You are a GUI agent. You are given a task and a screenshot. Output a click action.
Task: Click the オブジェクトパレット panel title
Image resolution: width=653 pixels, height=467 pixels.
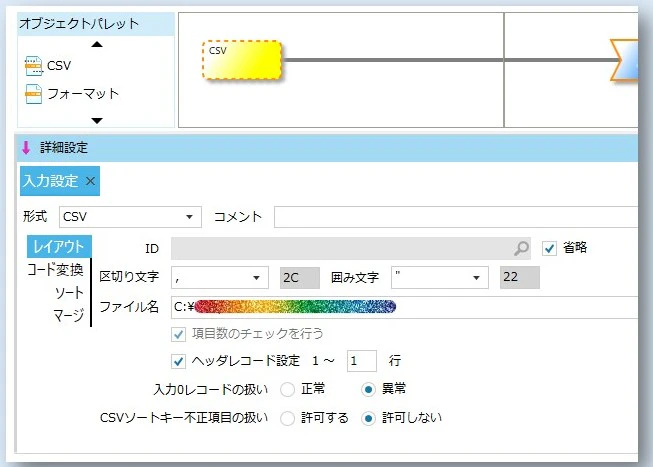pos(79,23)
